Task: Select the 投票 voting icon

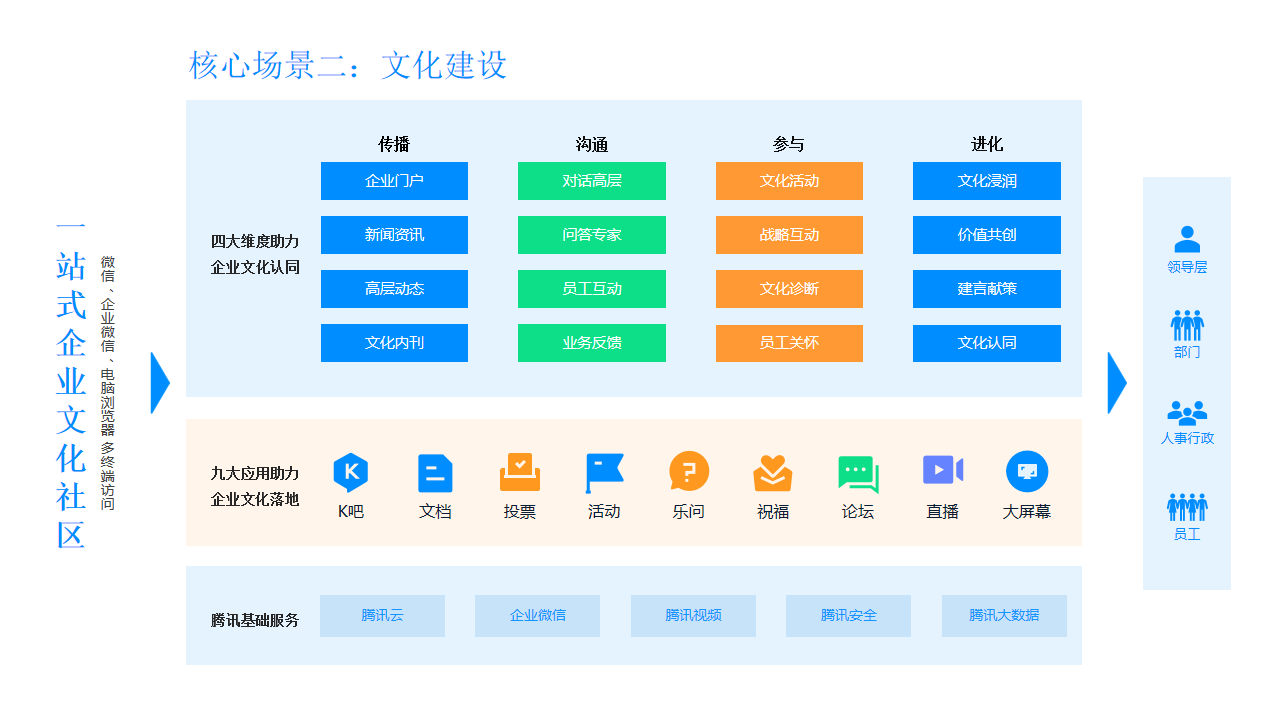Action: (x=520, y=473)
